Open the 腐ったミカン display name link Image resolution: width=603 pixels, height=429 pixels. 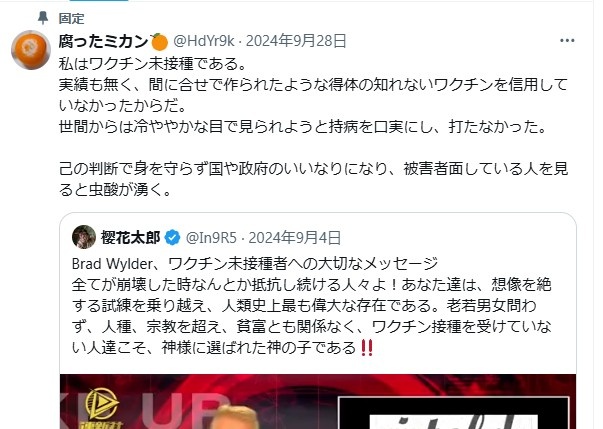[x=103, y=41]
